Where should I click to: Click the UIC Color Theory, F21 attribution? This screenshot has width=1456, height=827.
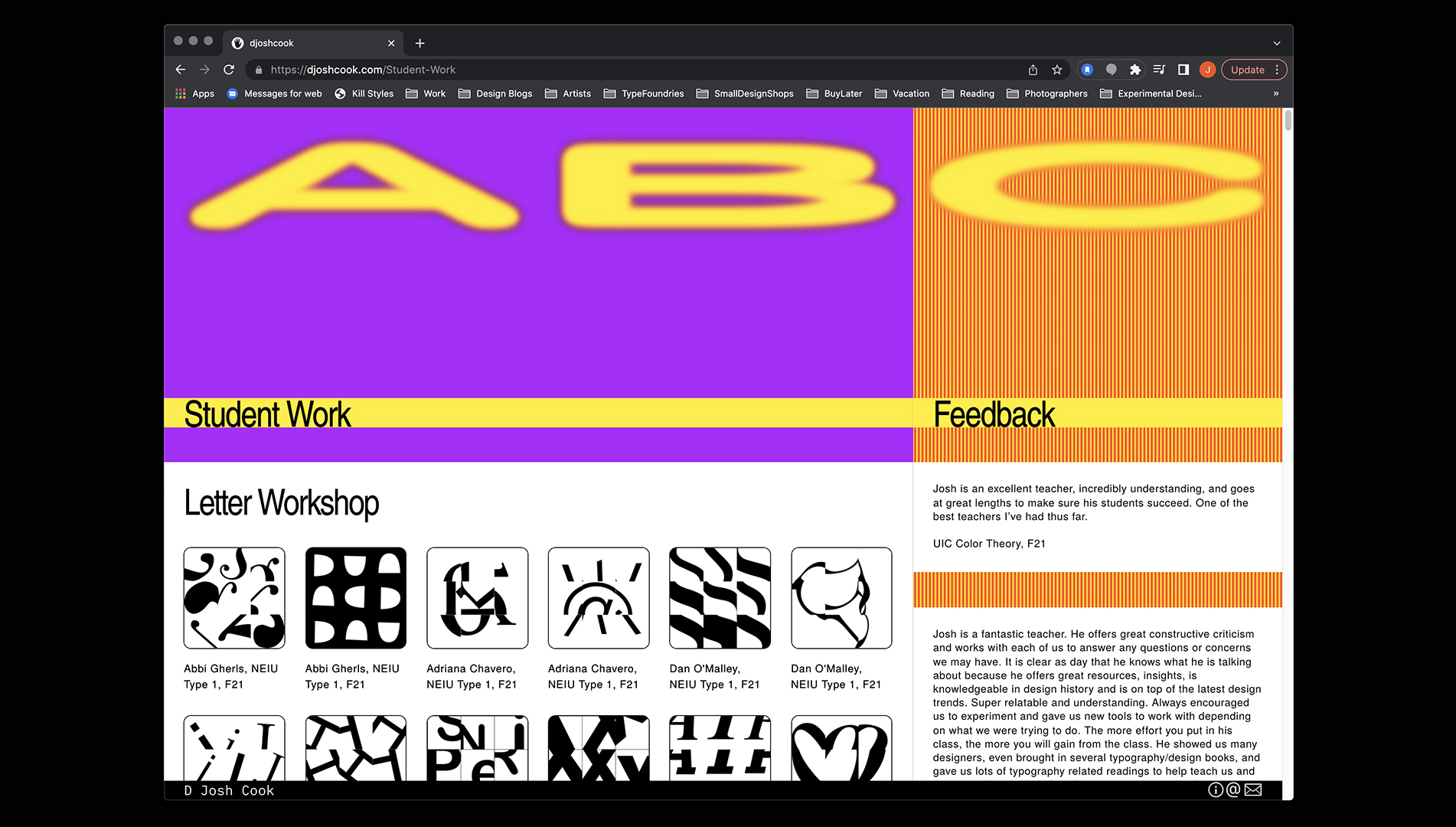pos(989,544)
